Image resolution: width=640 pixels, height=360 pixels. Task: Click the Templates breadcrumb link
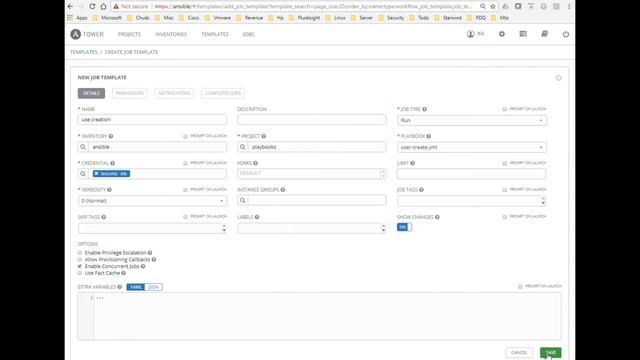[84, 52]
